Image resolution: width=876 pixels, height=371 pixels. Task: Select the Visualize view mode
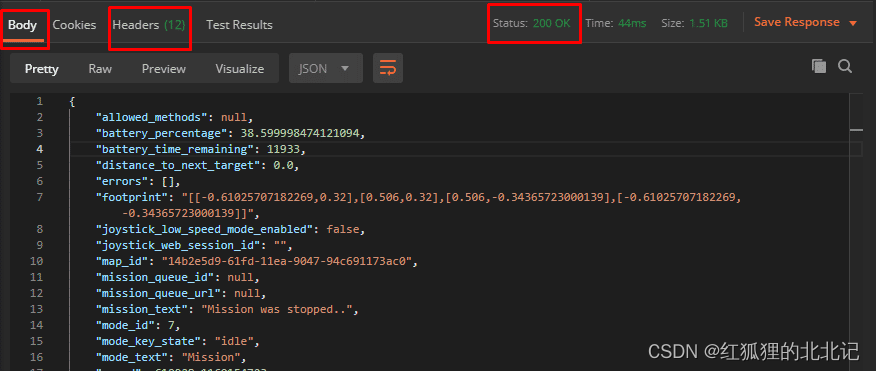pos(240,69)
